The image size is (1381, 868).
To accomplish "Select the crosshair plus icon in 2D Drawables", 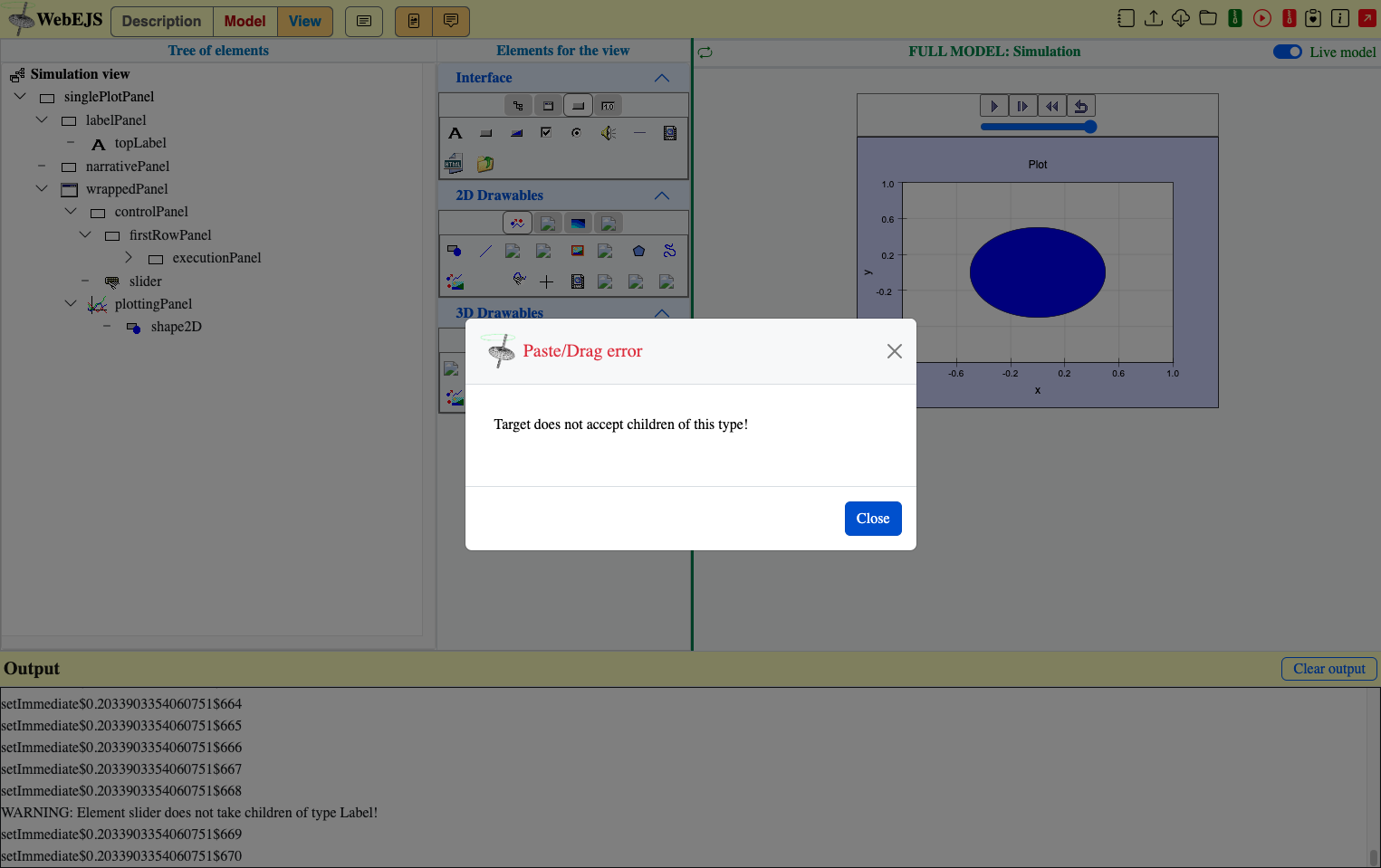I will 546,281.
